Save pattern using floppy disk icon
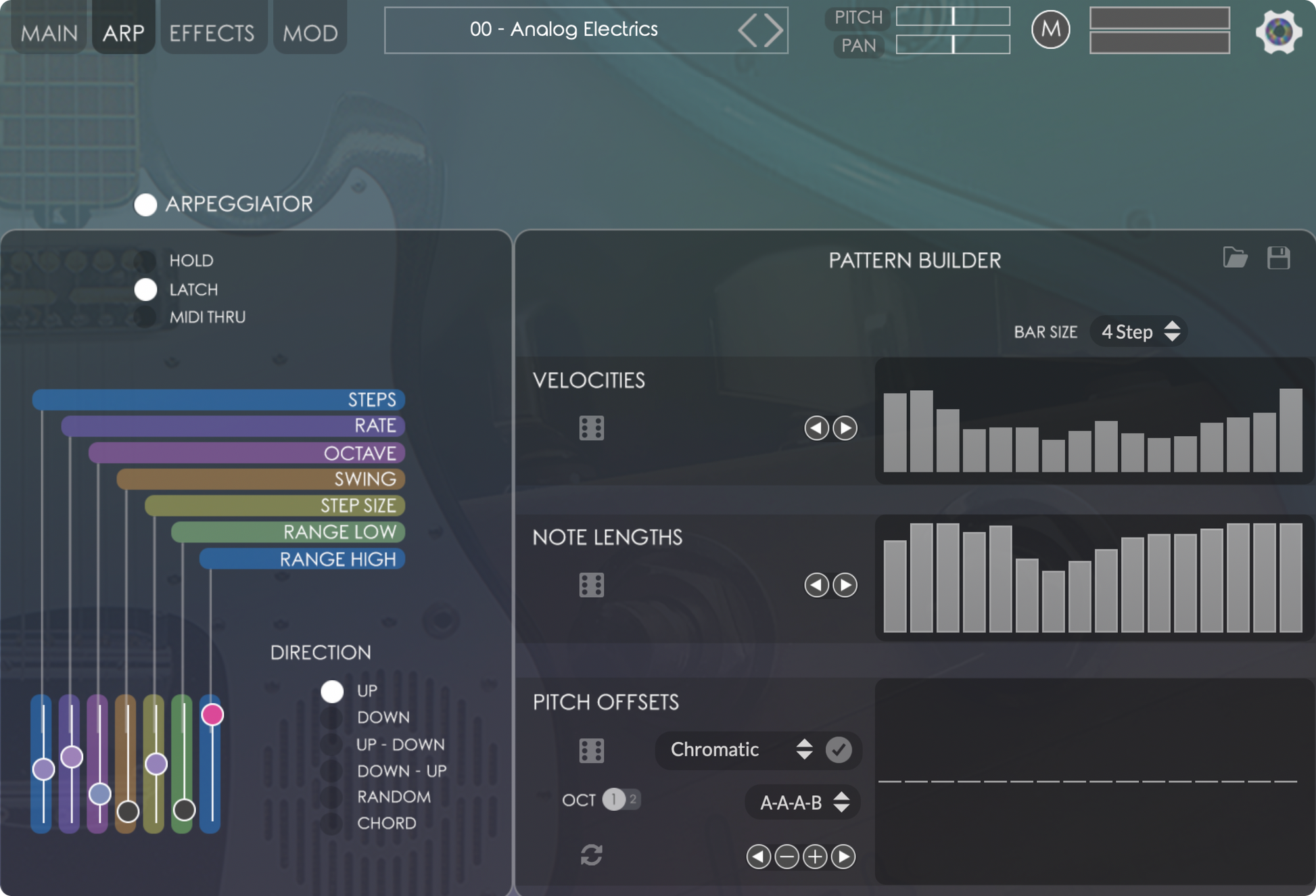This screenshot has height=896, width=1316. pyautogui.click(x=1278, y=258)
